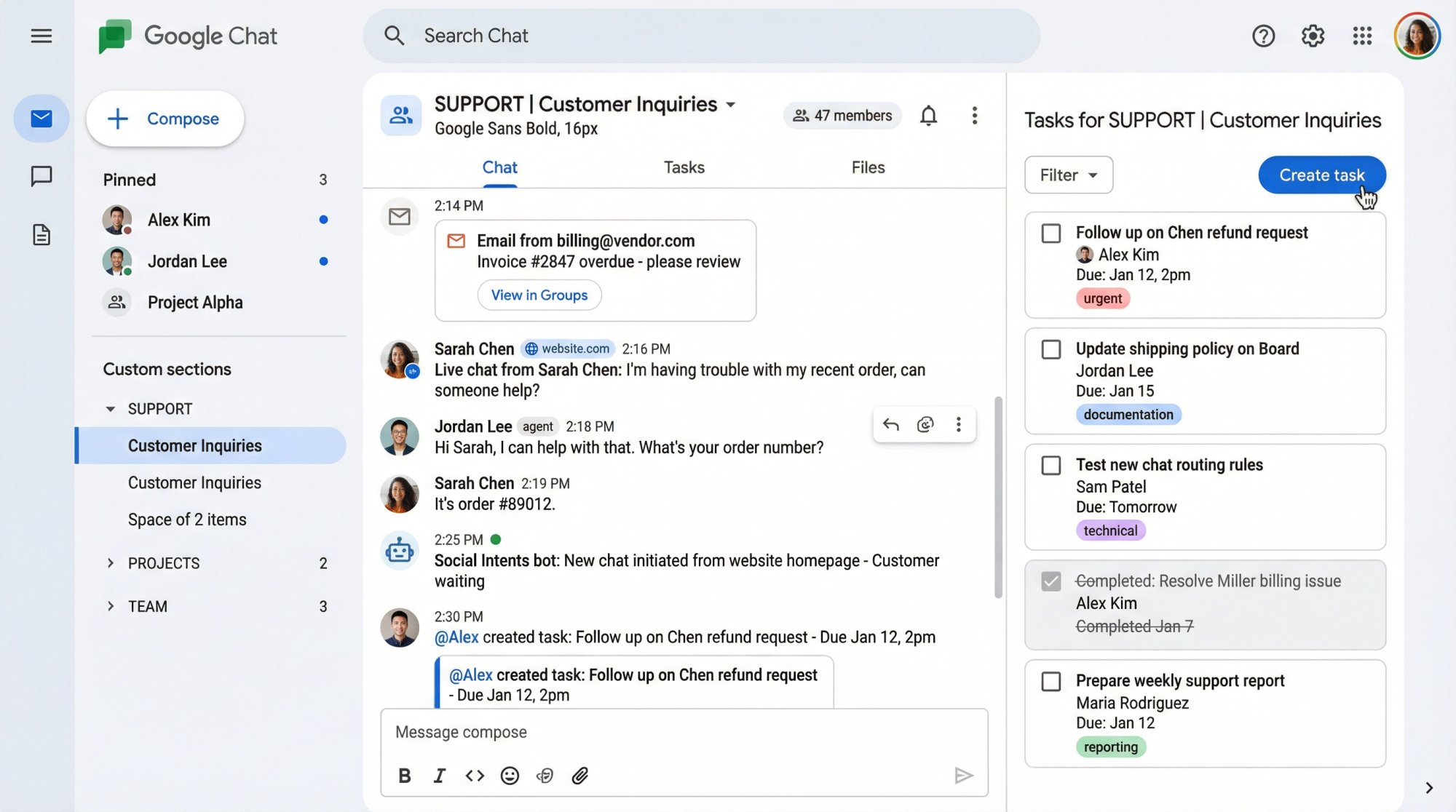
Task: Click the Create task button
Action: (1321, 175)
